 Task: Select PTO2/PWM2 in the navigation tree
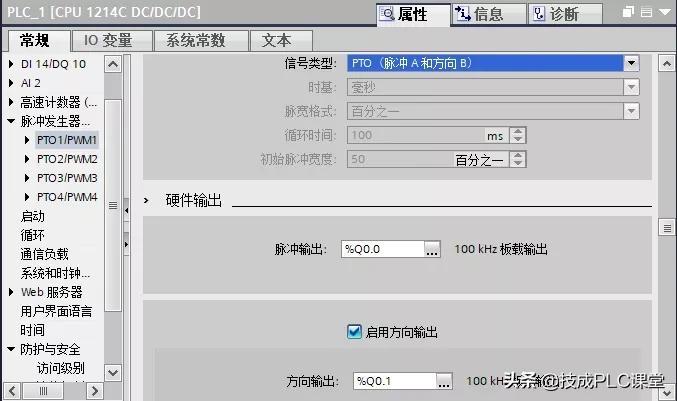coord(67,159)
